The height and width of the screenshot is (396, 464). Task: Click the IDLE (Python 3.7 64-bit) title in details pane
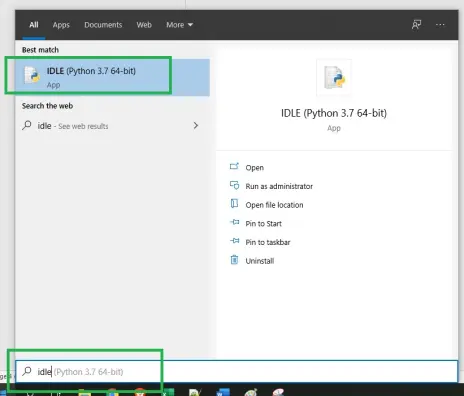tap(334, 113)
